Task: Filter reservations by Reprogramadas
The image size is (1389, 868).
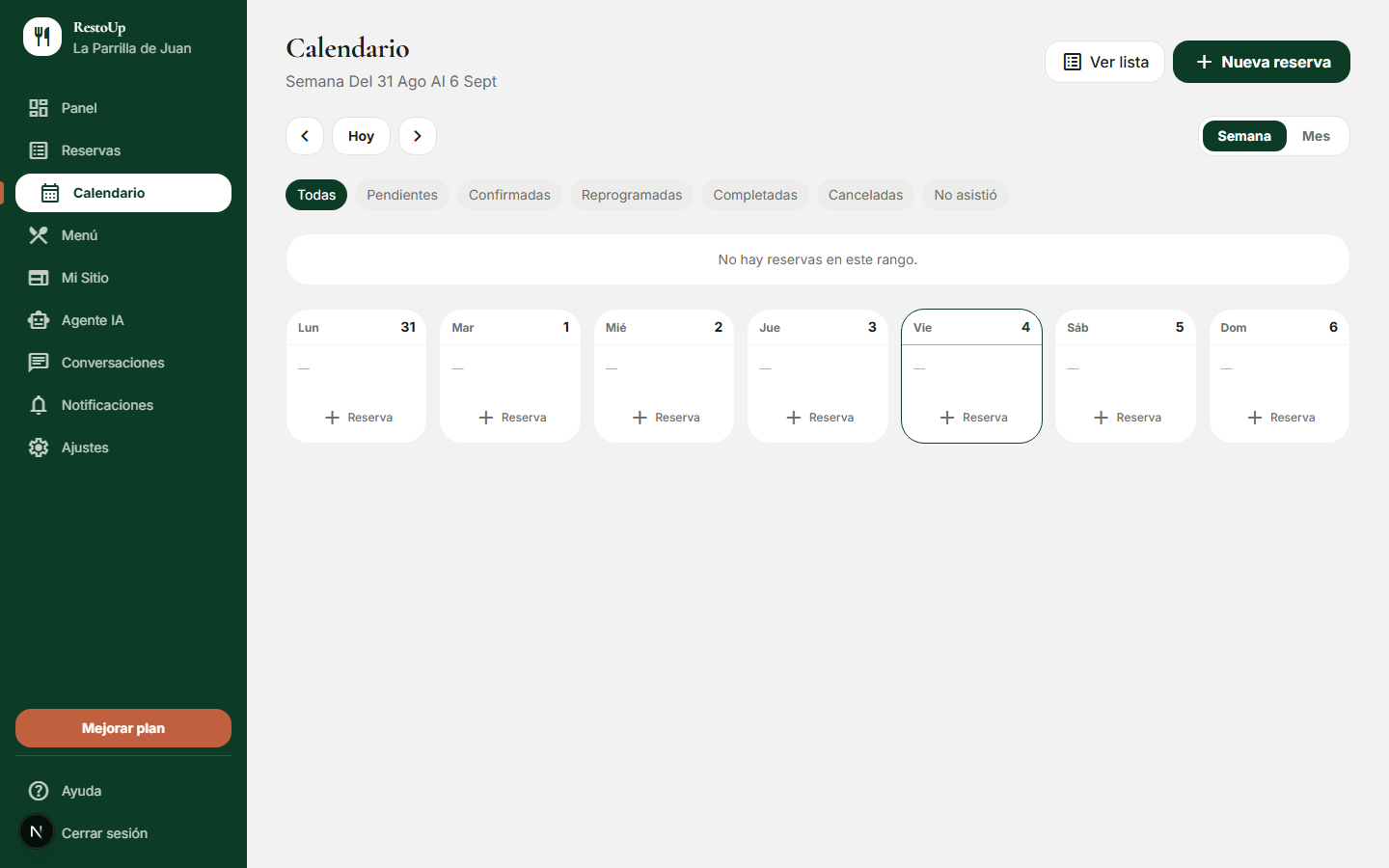Action: pyautogui.click(x=632, y=195)
